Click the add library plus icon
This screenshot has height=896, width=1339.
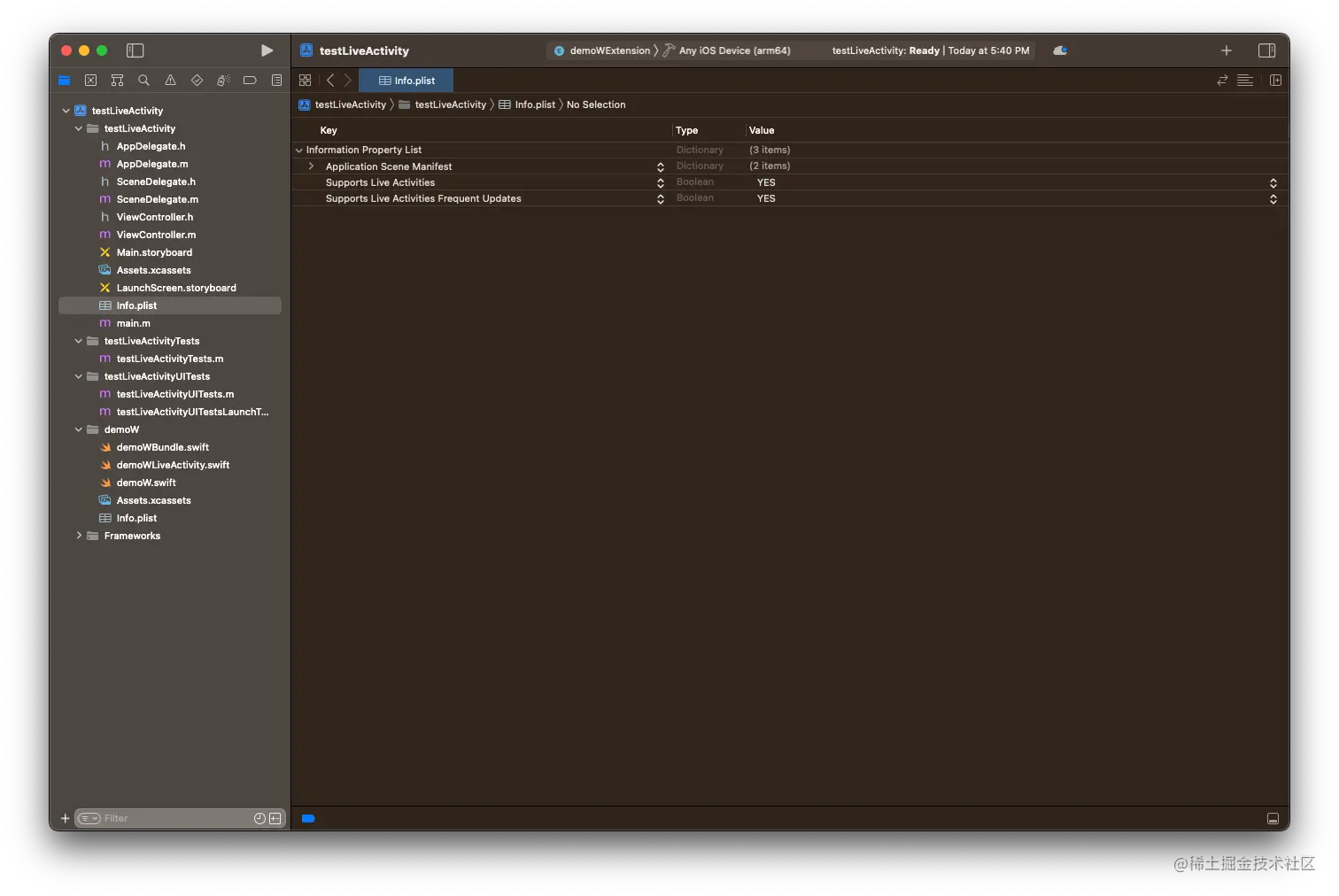(1227, 50)
